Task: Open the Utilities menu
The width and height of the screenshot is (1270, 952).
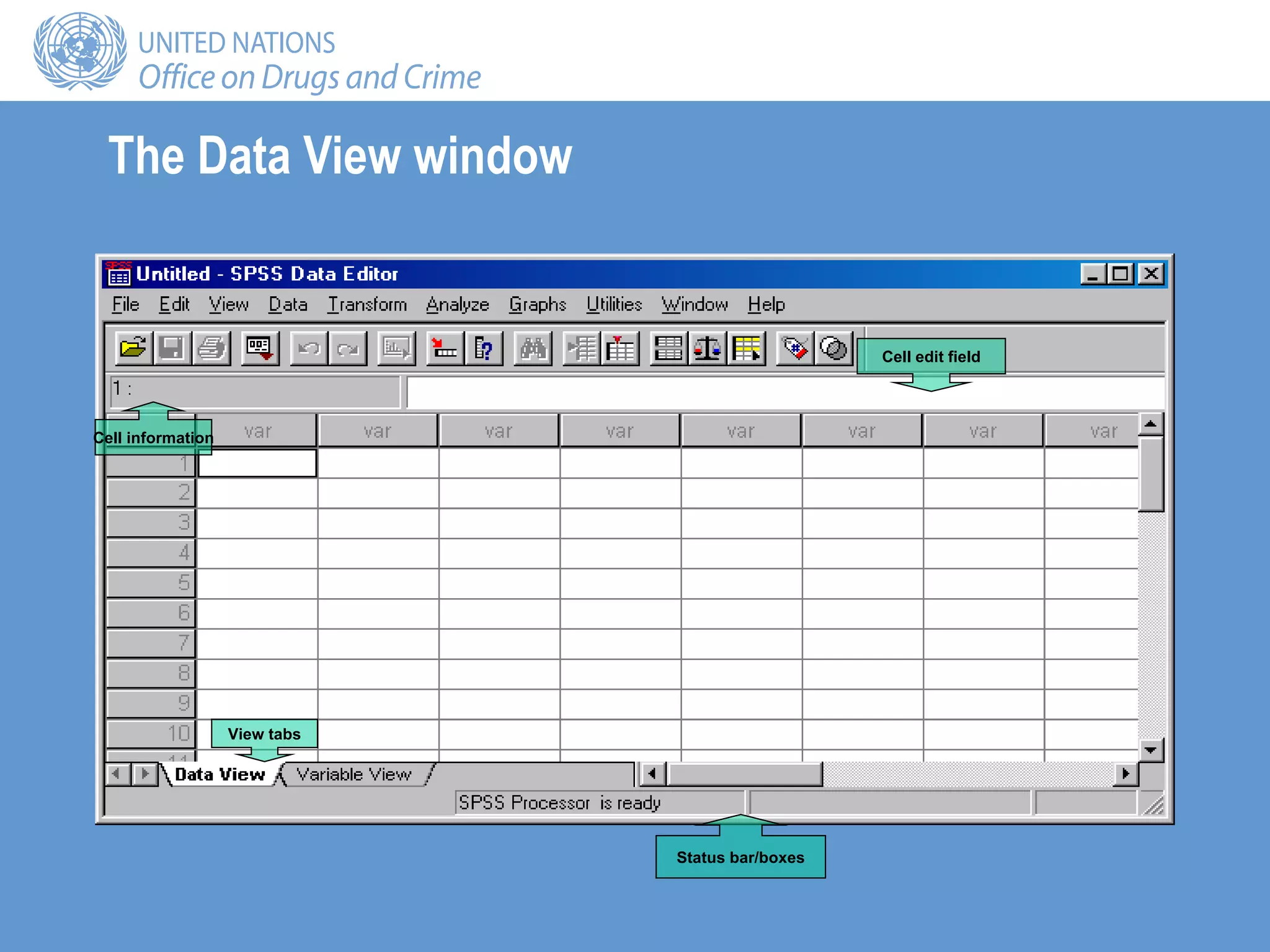Action: pos(614,304)
